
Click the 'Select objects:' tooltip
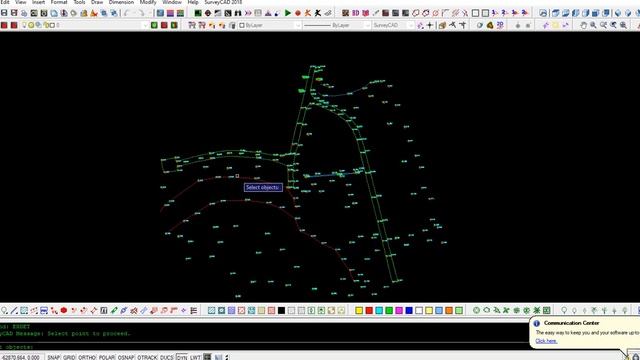coord(263,187)
